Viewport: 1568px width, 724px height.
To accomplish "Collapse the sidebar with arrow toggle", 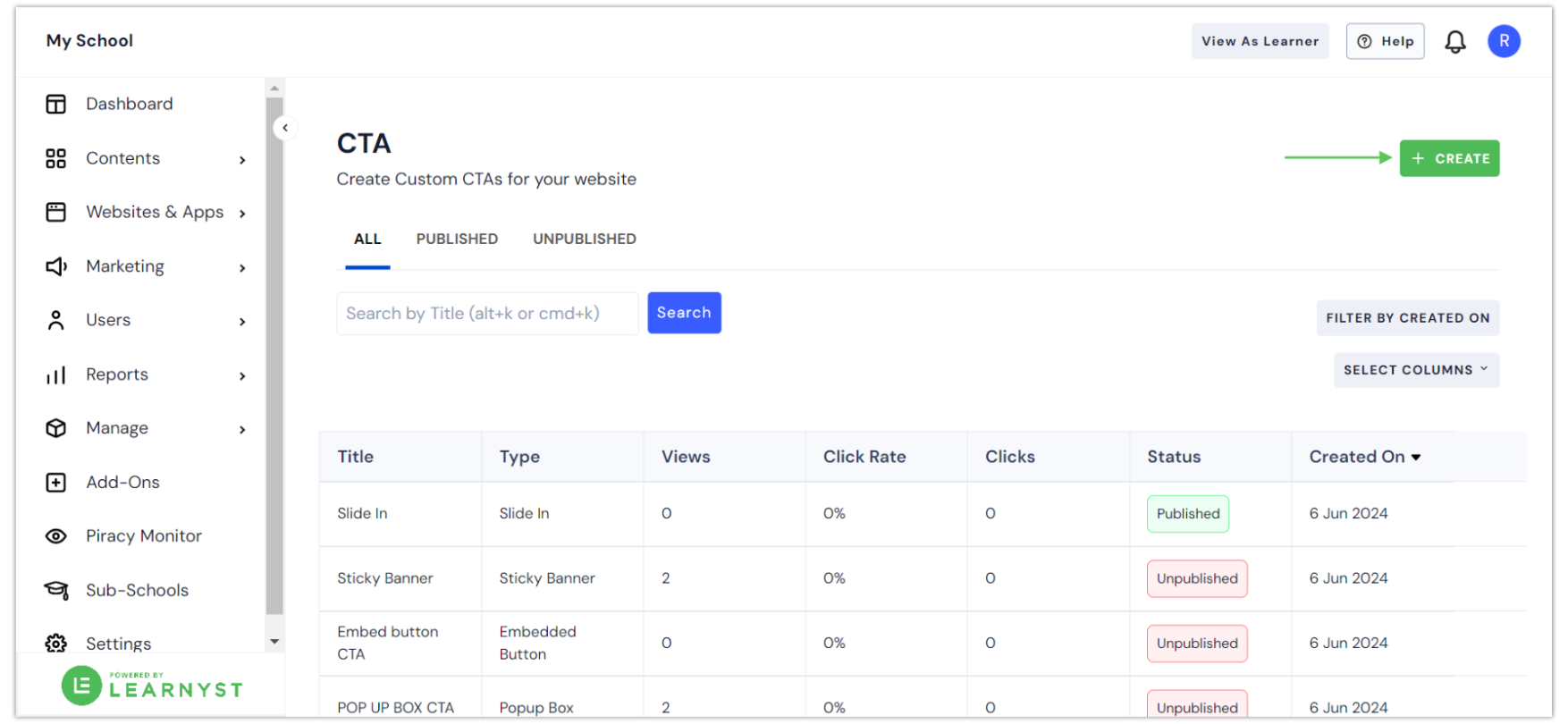I will tap(284, 128).
